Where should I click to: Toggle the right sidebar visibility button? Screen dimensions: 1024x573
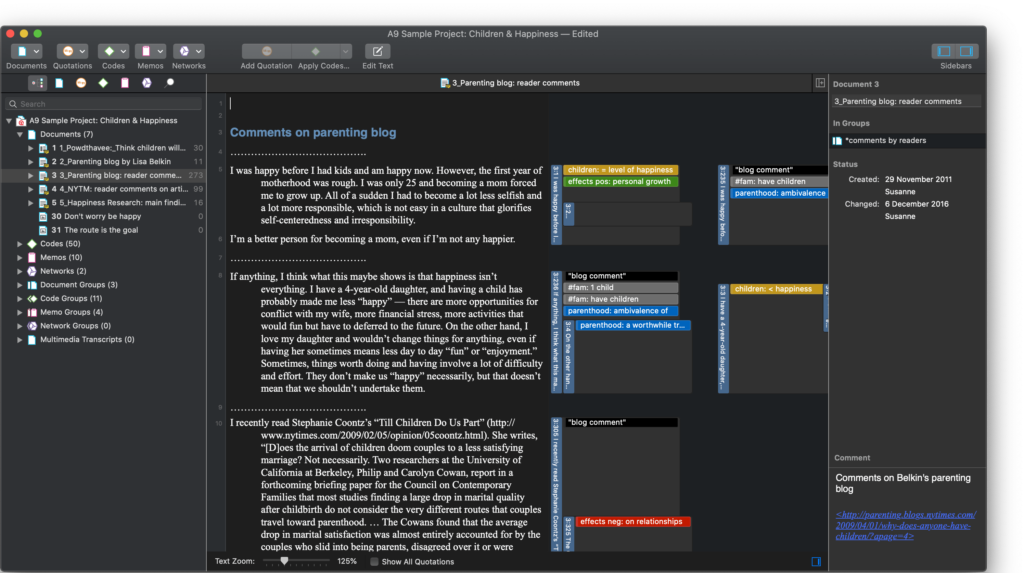pyautogui.click(x=966, y=51)
